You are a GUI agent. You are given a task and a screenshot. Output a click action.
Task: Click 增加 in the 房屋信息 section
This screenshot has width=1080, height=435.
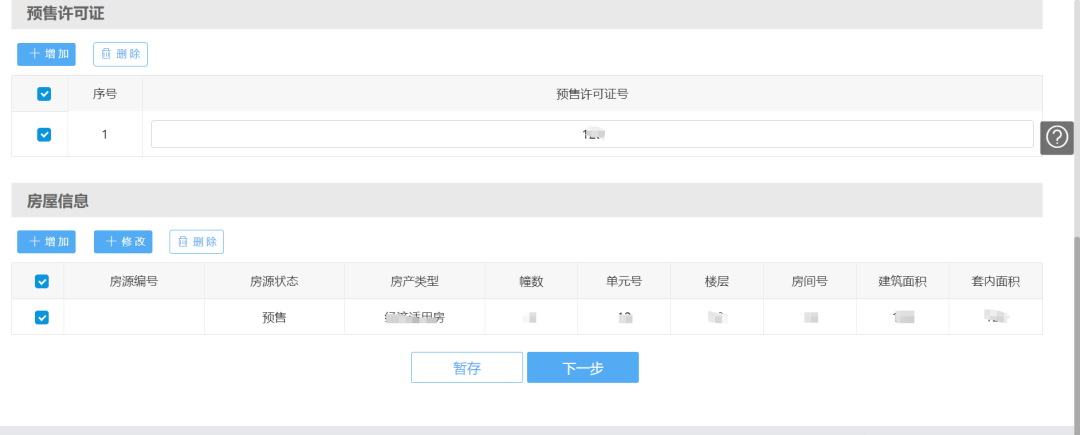point(46,241)
